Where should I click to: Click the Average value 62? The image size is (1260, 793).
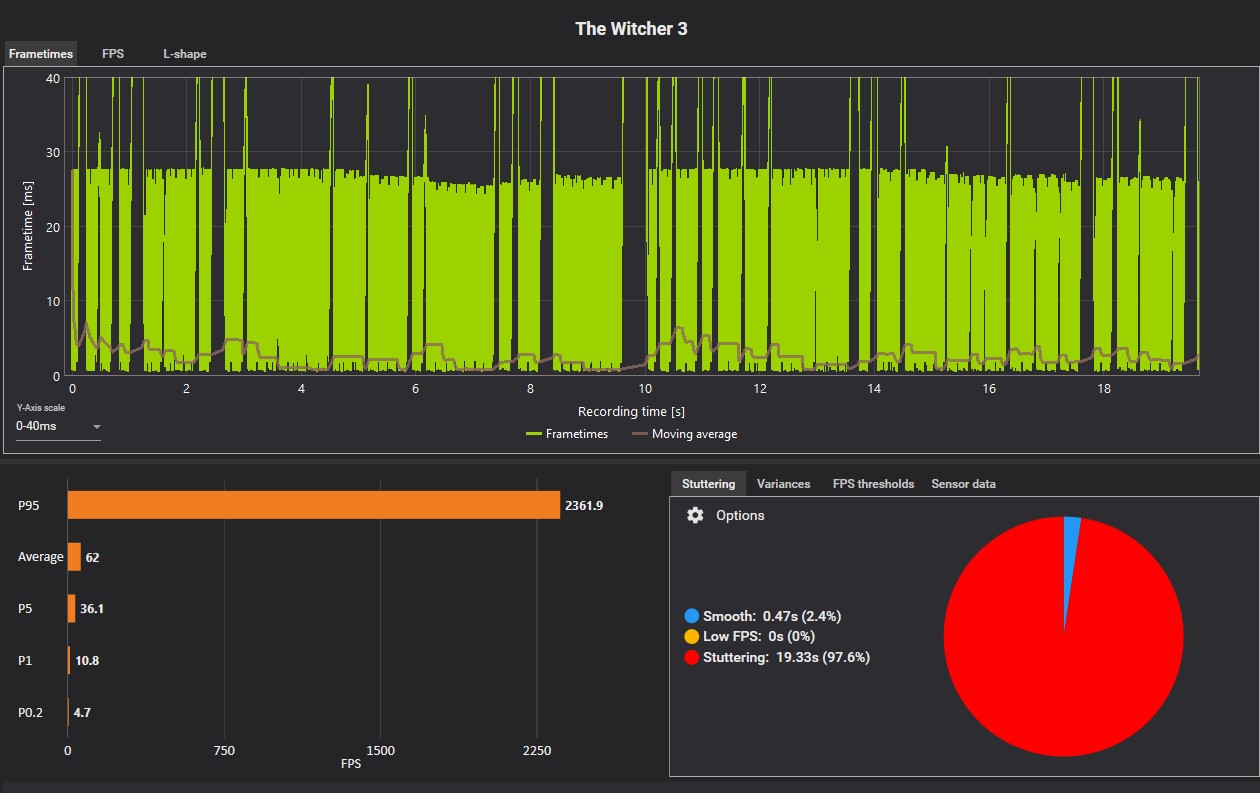click(x=92, y=558)
